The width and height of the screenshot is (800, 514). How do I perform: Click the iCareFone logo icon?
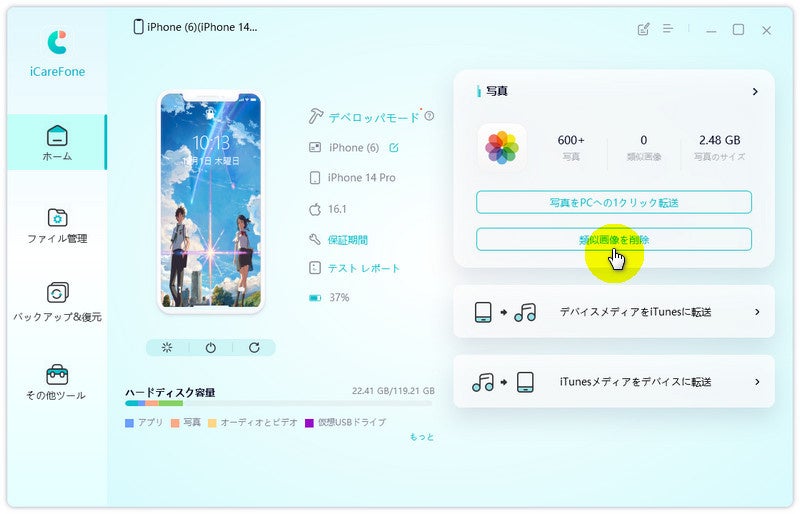(57, 42)
